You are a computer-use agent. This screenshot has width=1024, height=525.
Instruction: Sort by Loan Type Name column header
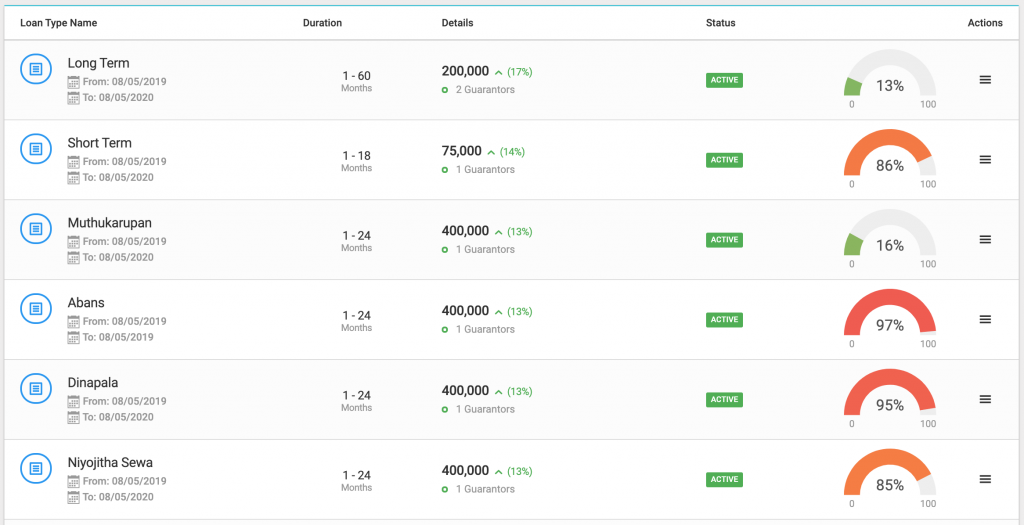point(59,23)
